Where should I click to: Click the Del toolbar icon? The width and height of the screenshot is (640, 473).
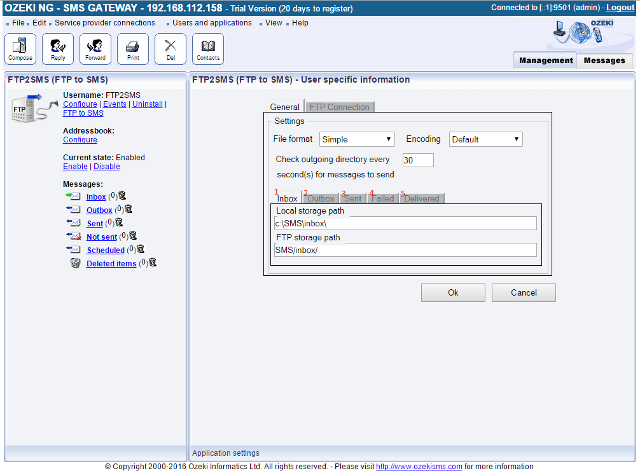coord(170,49)
